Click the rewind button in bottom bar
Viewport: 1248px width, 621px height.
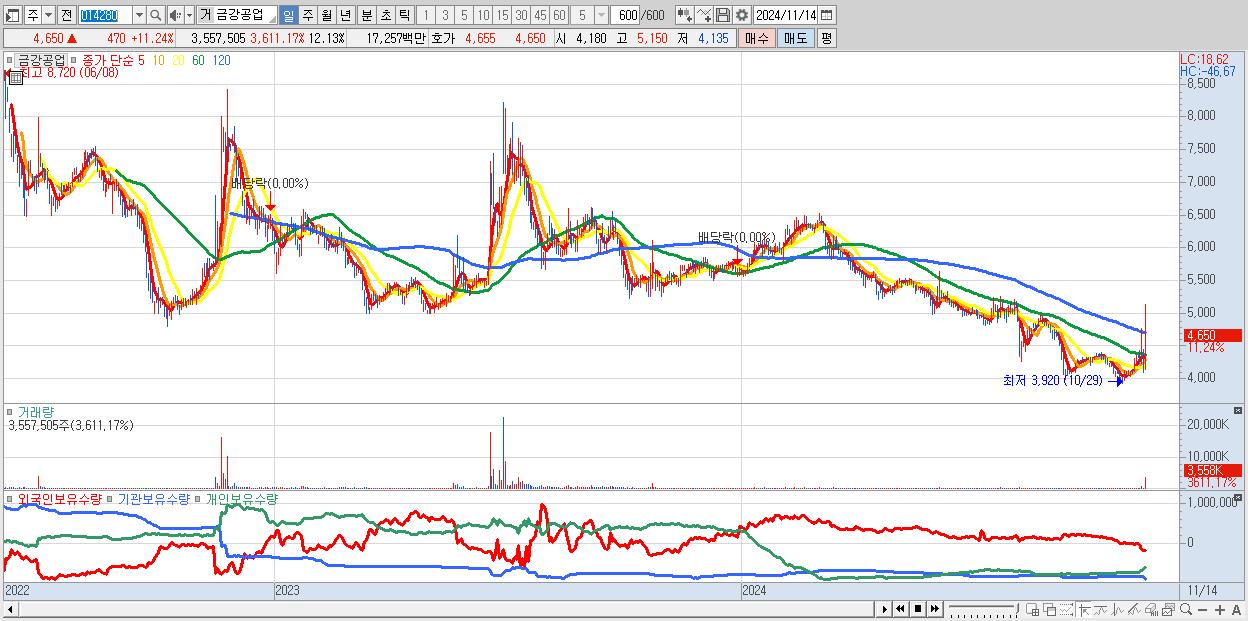pyautogui.click(x=901, y=609)
